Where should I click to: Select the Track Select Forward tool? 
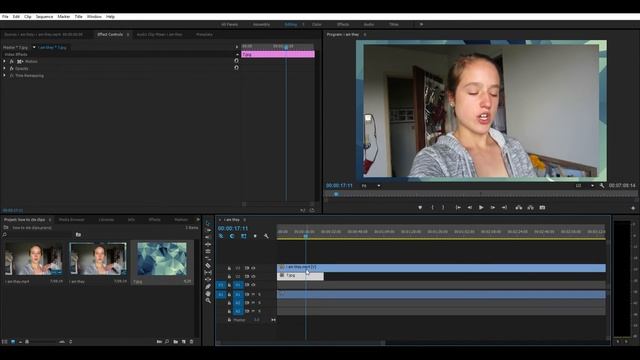[x=208, y=230]
